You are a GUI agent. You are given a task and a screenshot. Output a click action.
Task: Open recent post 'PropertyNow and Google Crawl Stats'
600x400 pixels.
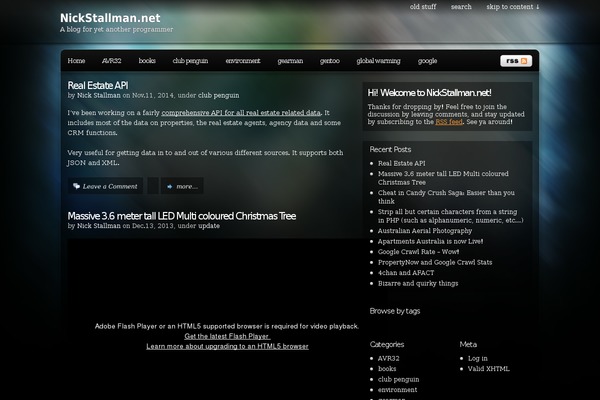(x=435, y=263)
